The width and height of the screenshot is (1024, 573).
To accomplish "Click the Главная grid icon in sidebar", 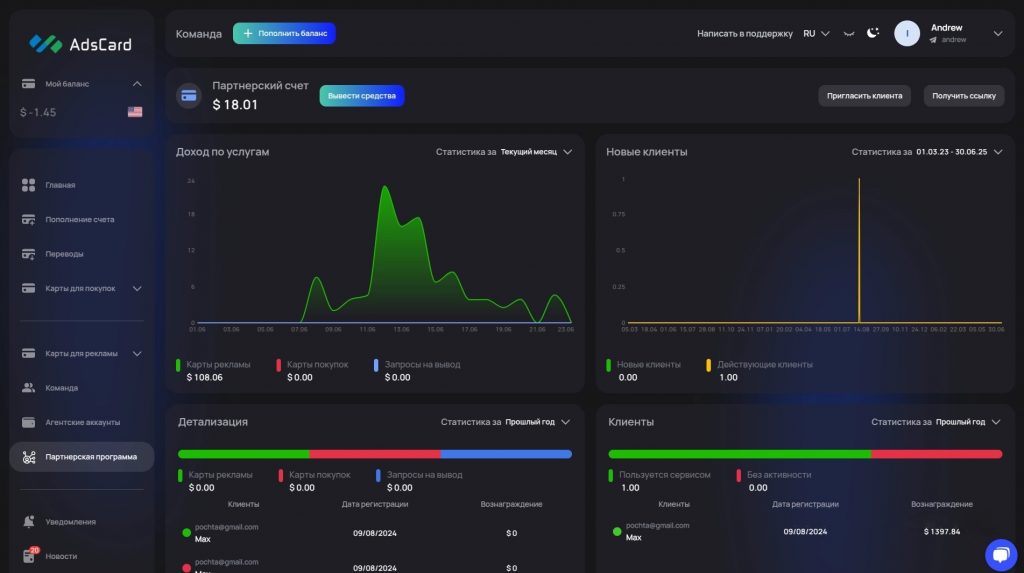I will (28, 185).
